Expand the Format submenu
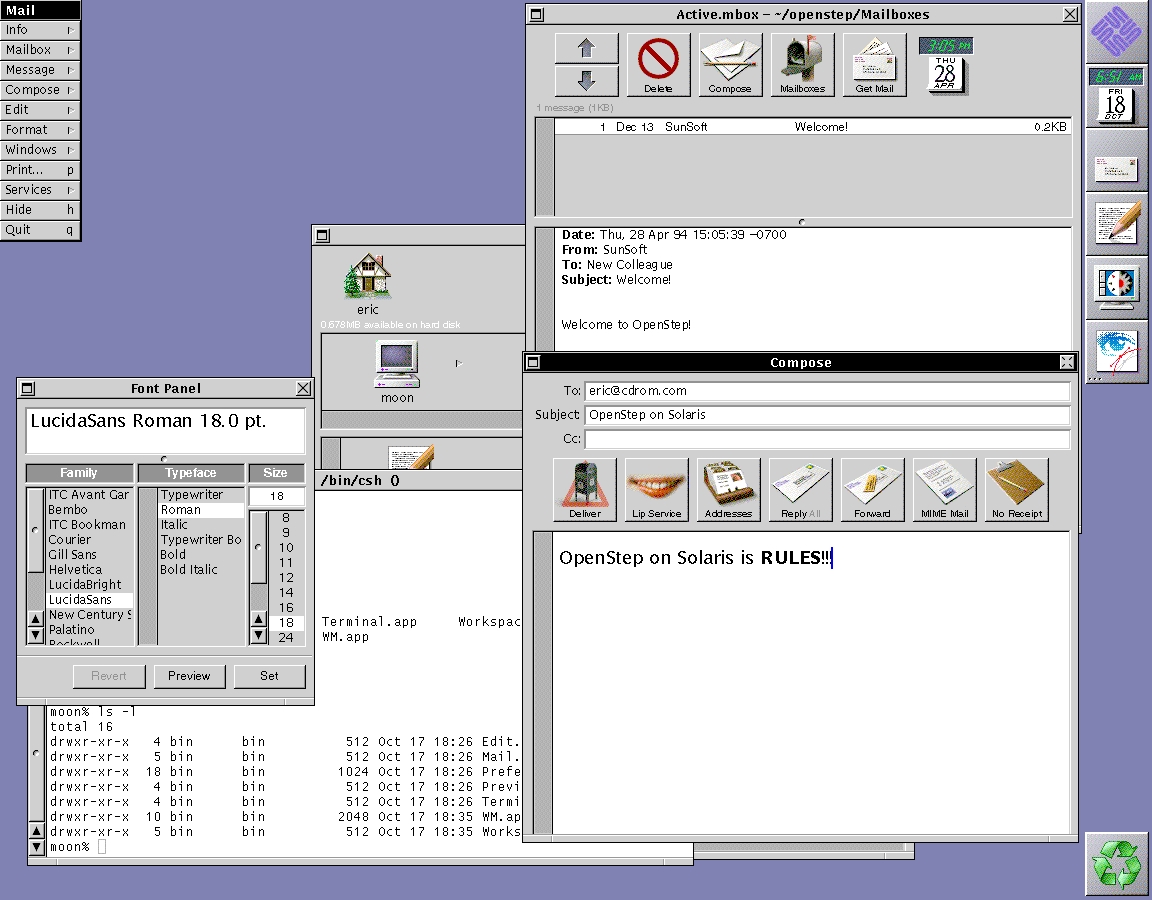The image size is (1152, 900). pos(40,130)
